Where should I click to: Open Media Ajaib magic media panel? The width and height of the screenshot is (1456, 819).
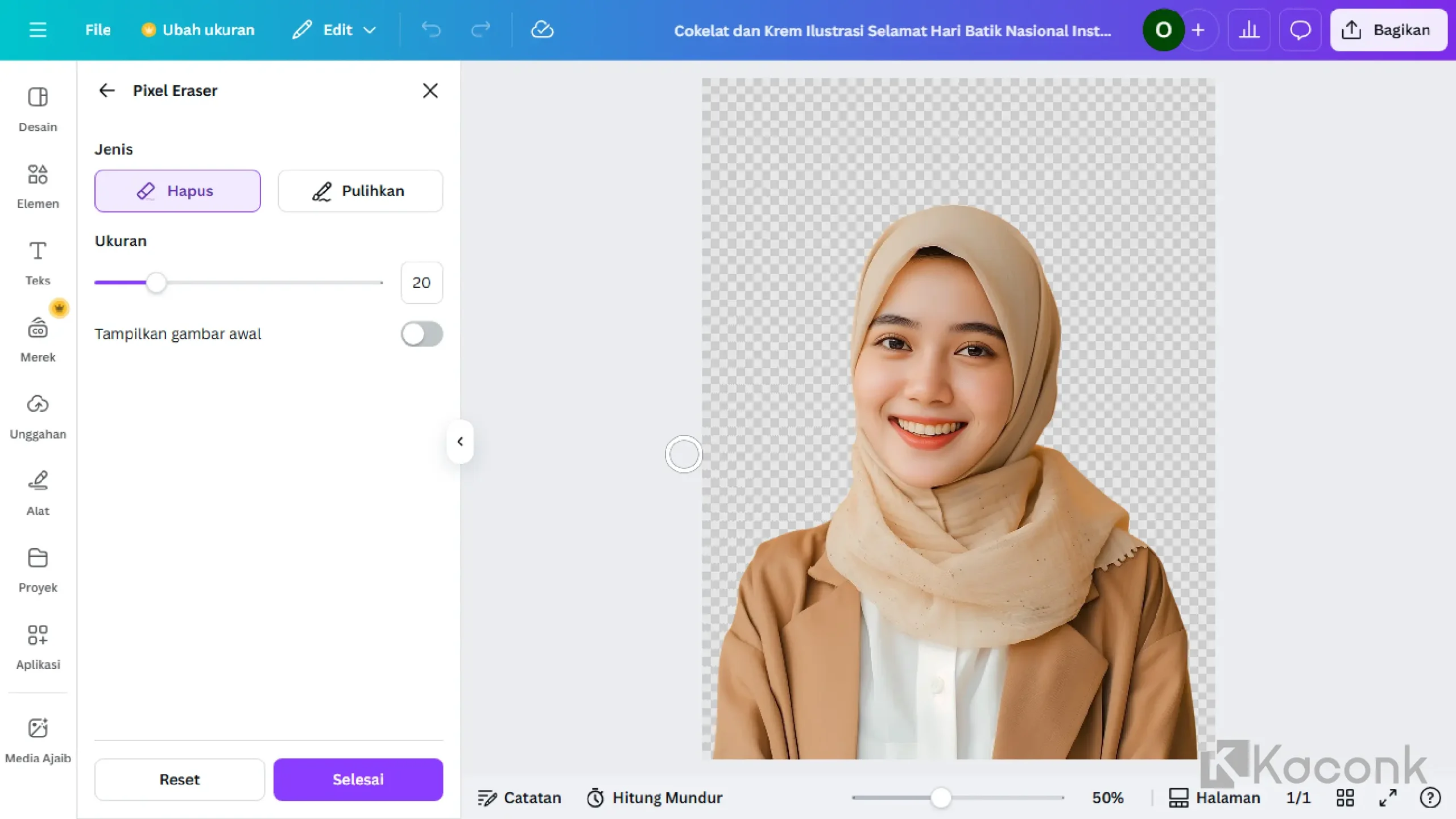click(38, 739)
